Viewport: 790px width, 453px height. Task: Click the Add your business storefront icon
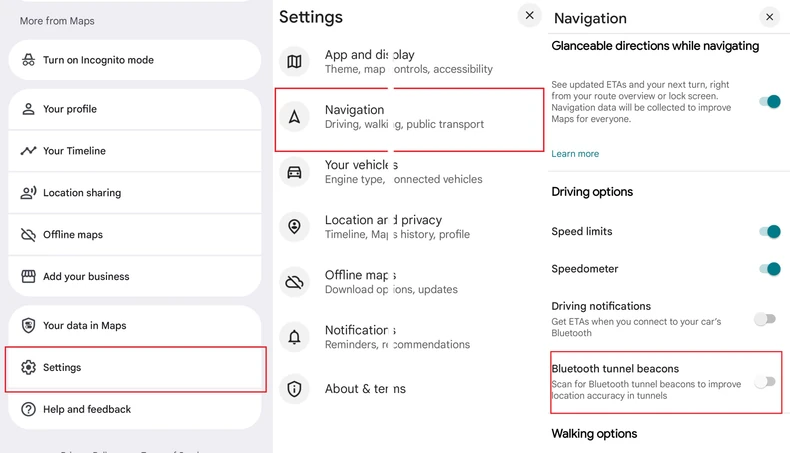28,277
